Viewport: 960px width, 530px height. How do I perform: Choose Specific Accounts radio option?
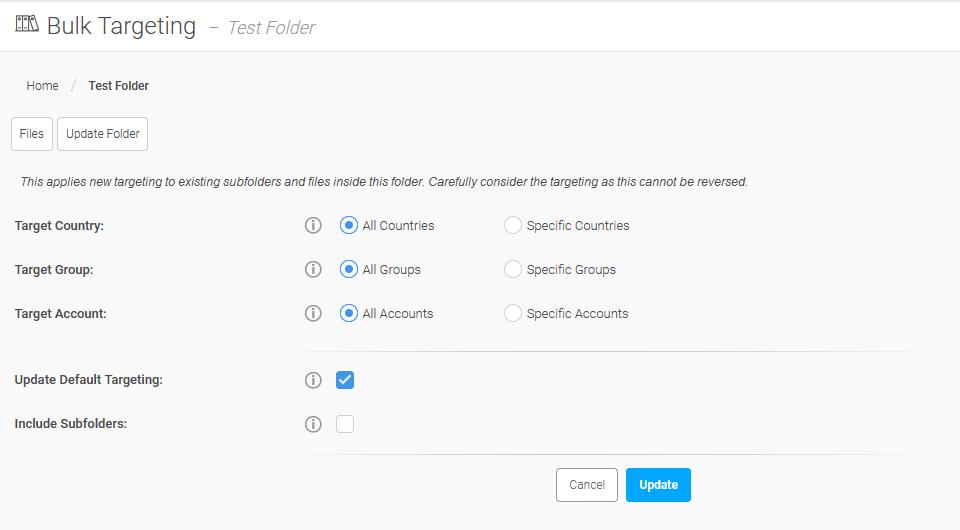[x=512, y=313]
